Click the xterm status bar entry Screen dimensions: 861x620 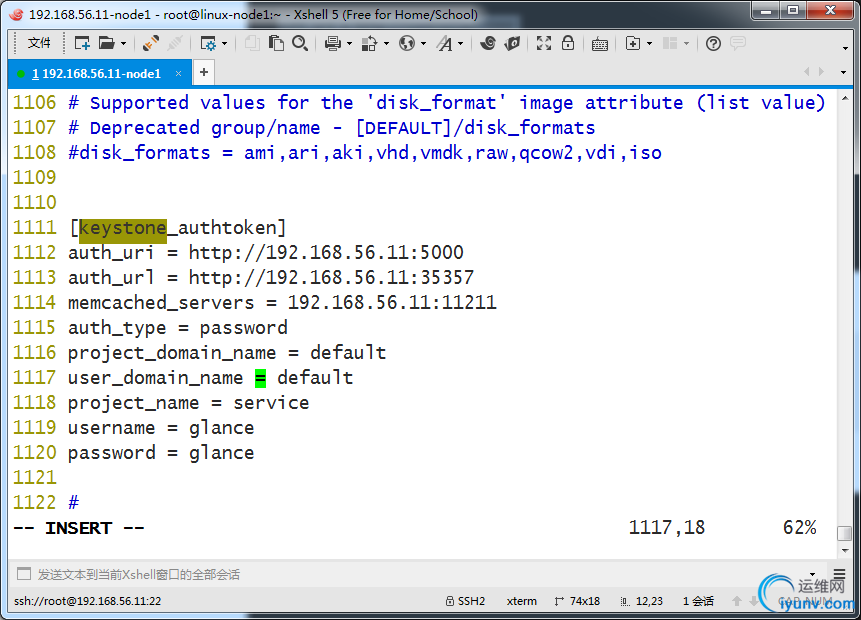pyautogui.click(x=522, y=601)
